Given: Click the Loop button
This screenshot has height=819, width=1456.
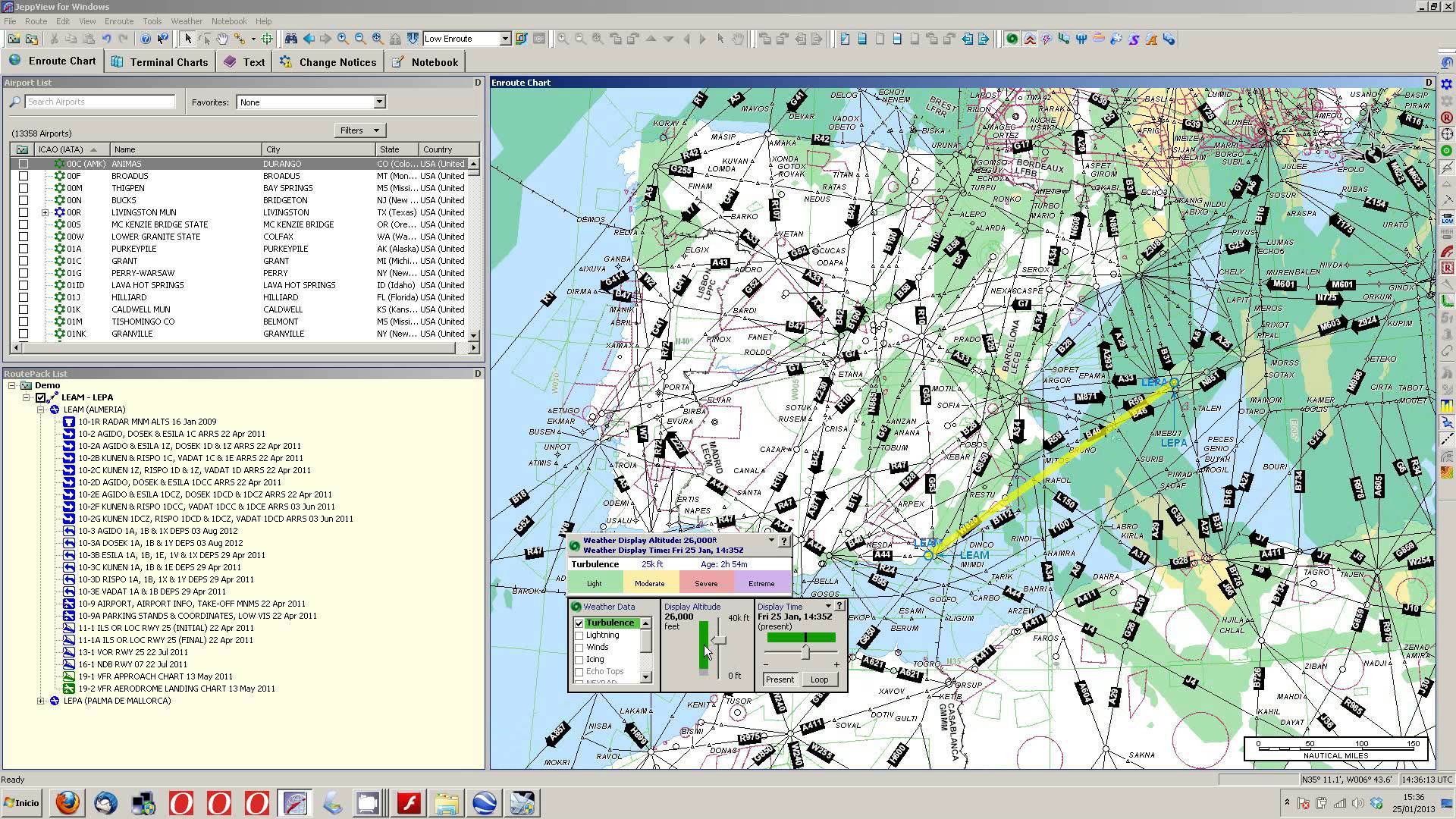Looking at the screenshot, I should [819, 679].
